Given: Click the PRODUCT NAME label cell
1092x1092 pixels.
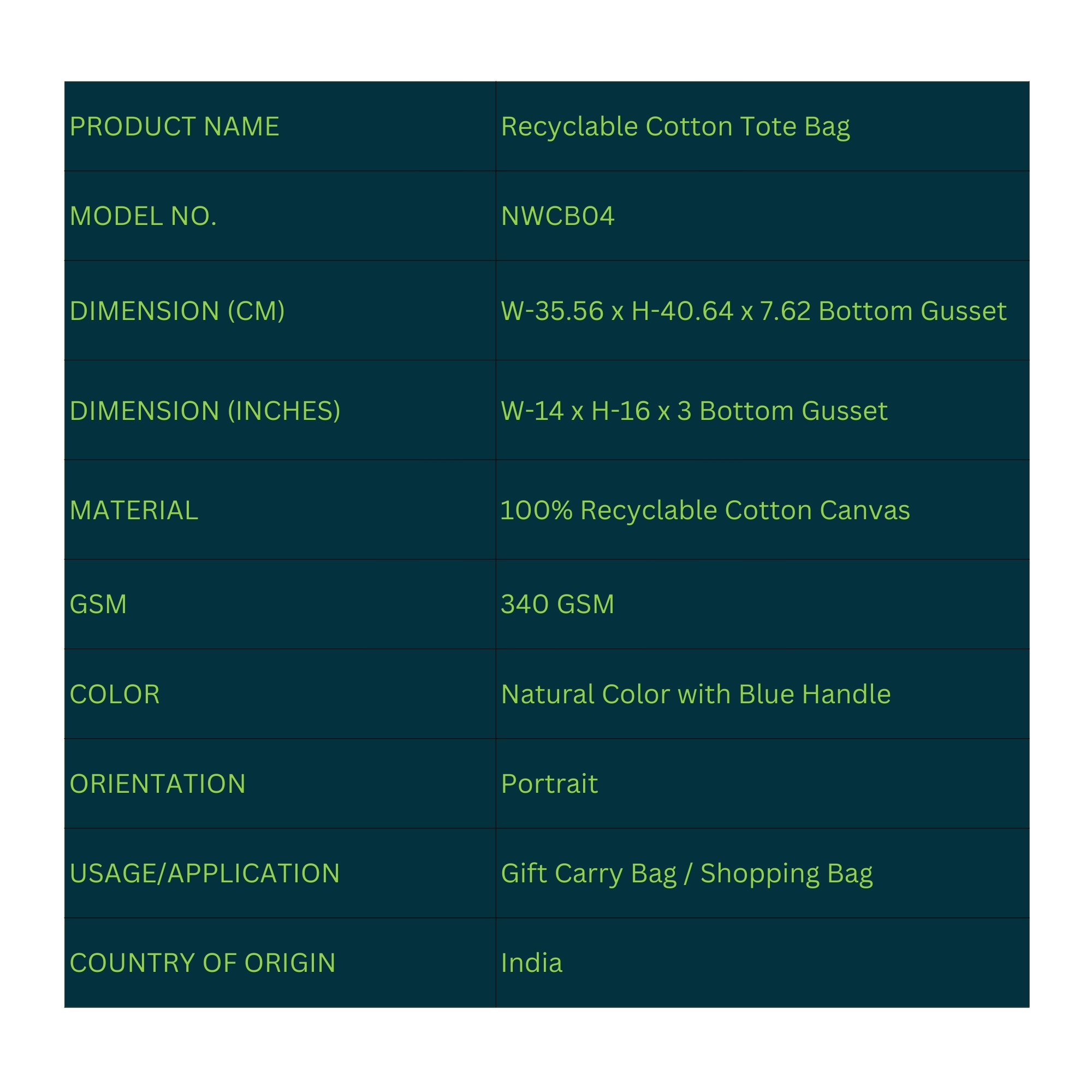Looking at the screenshot, I should pyautogui.click(x=174, y=127).
